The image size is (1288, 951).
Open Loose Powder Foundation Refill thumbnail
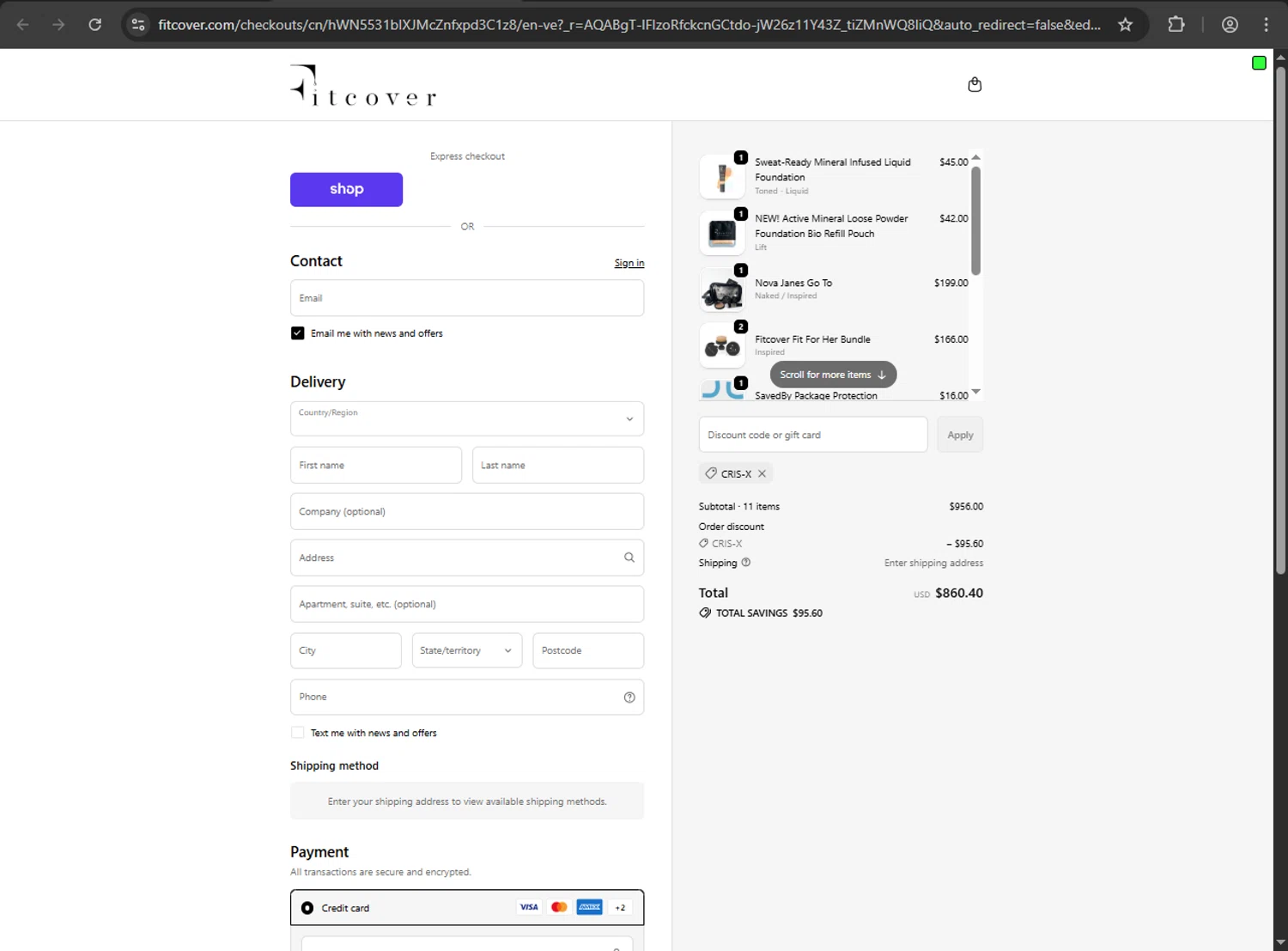click(722, 233)
